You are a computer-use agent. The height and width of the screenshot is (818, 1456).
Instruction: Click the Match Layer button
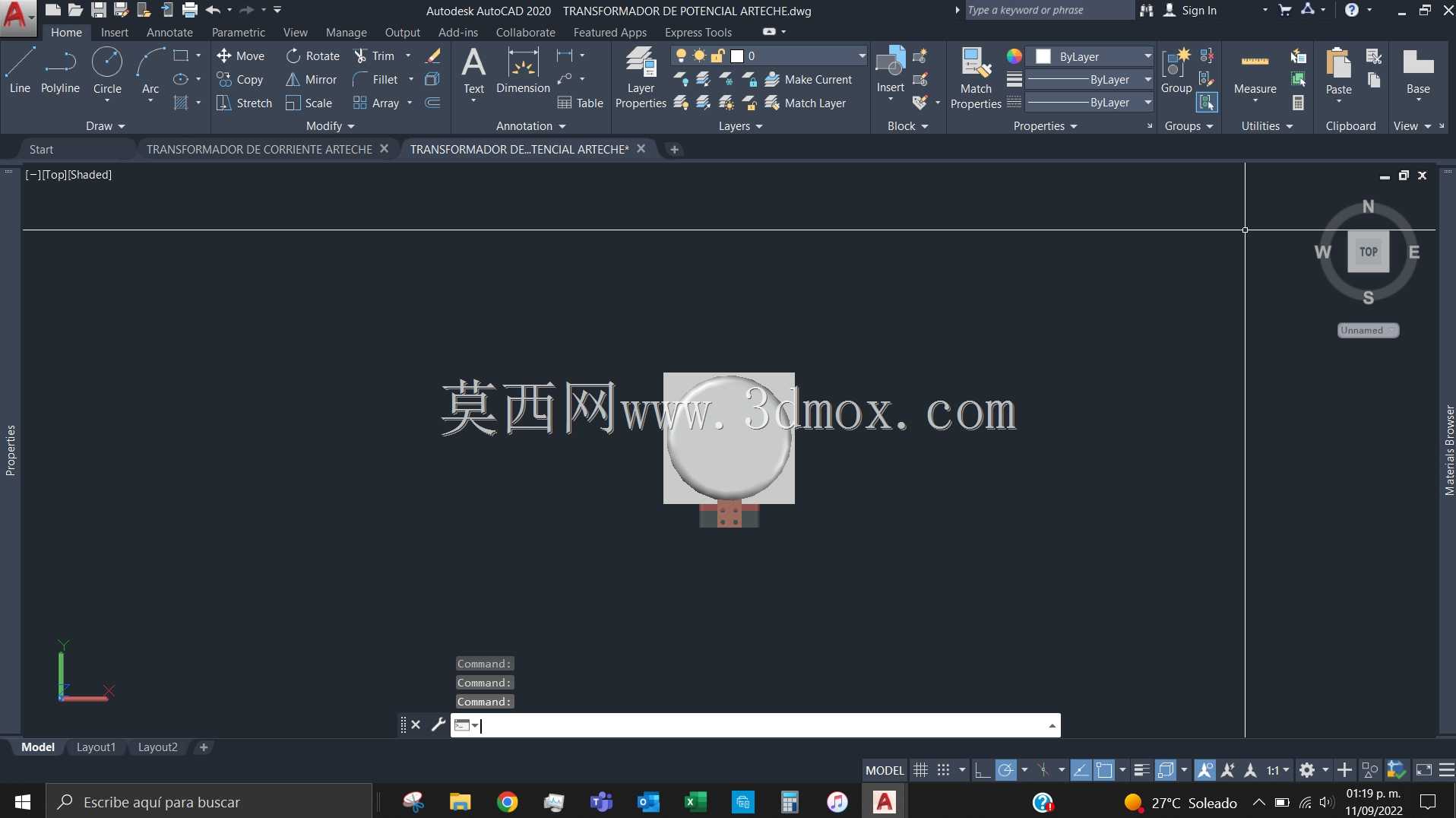click(806, 103)
